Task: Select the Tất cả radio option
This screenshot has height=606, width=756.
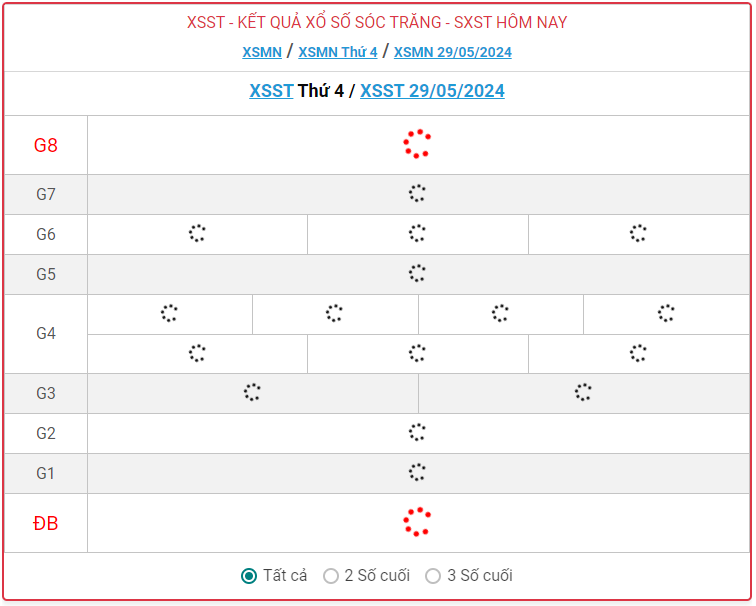Action: [249, 576]
